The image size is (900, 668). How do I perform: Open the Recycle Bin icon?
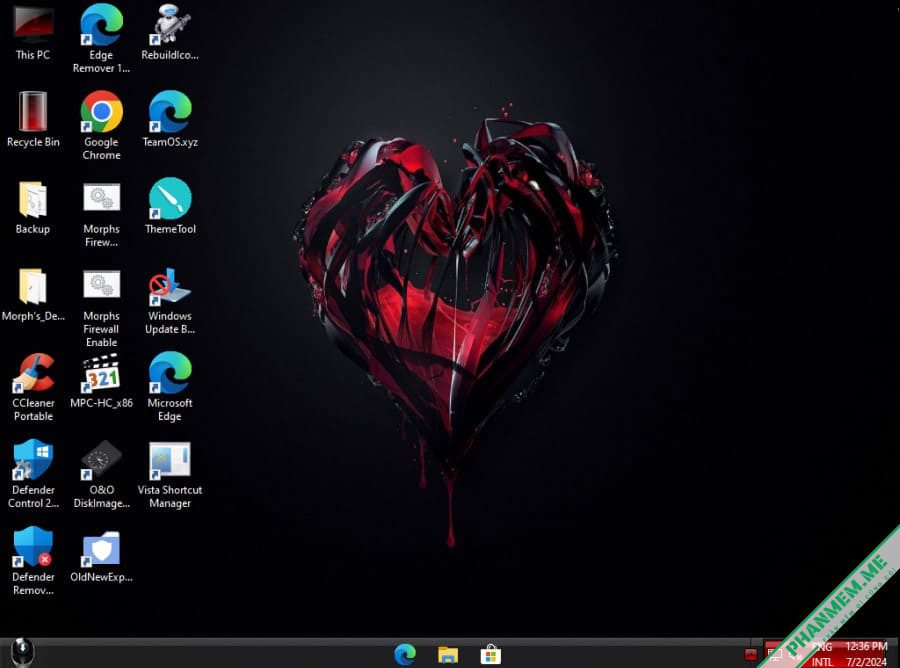click(33, 119)
